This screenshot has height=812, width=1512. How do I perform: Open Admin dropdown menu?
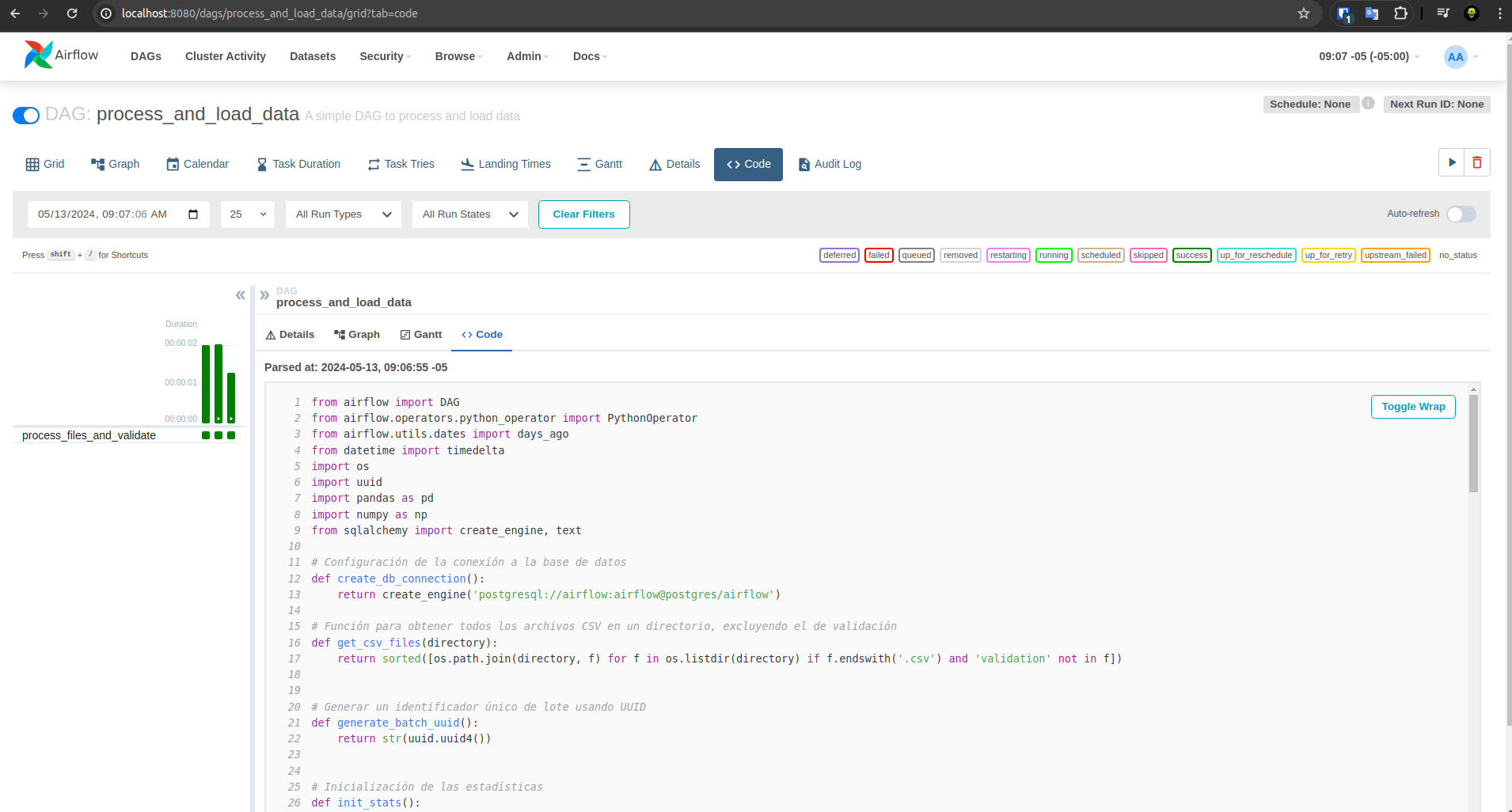coord(527,56)
